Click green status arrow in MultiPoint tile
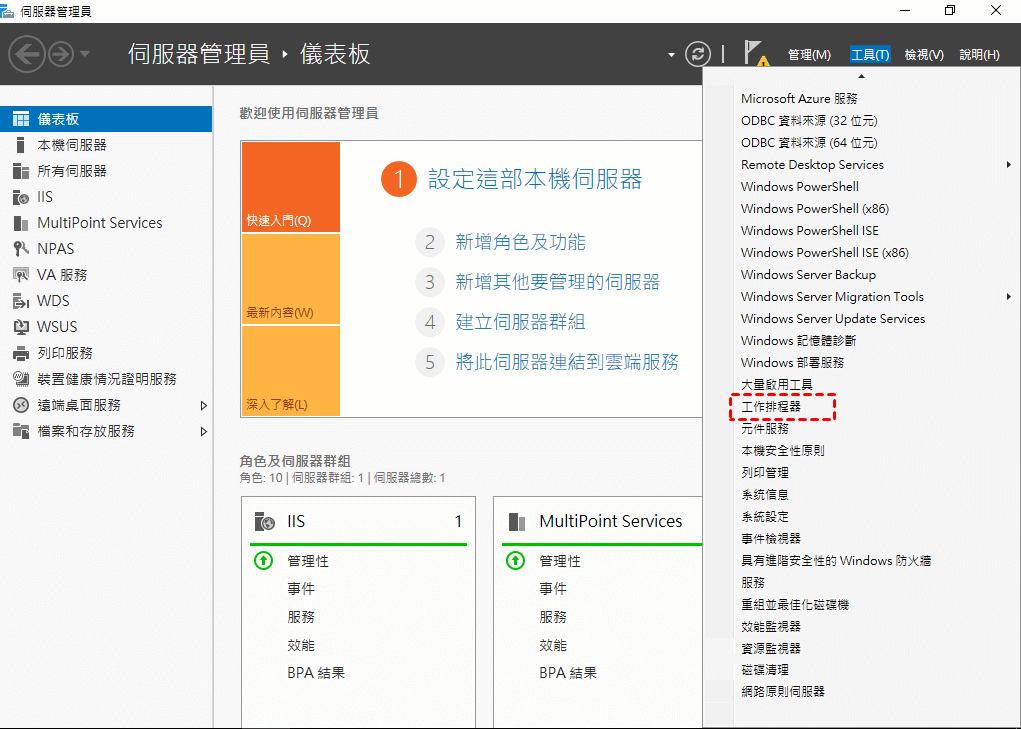The height and width of the screenshot is (729, 1021). point(516,560)
